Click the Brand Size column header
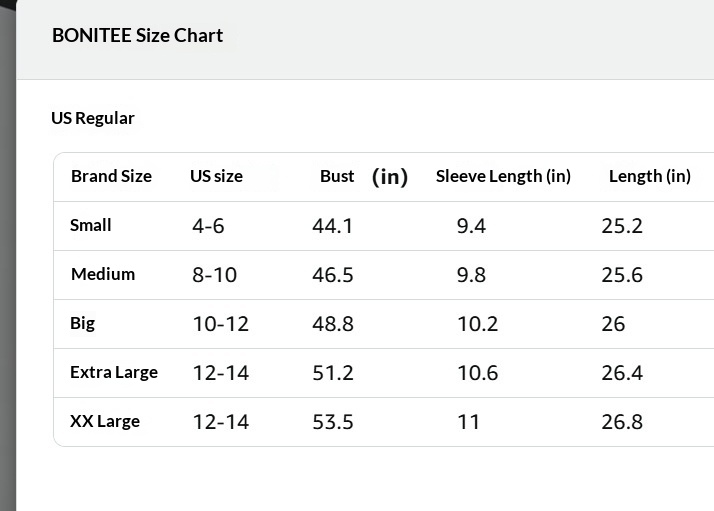The height and width of the screenshot is (511, 714). [111, 176]
